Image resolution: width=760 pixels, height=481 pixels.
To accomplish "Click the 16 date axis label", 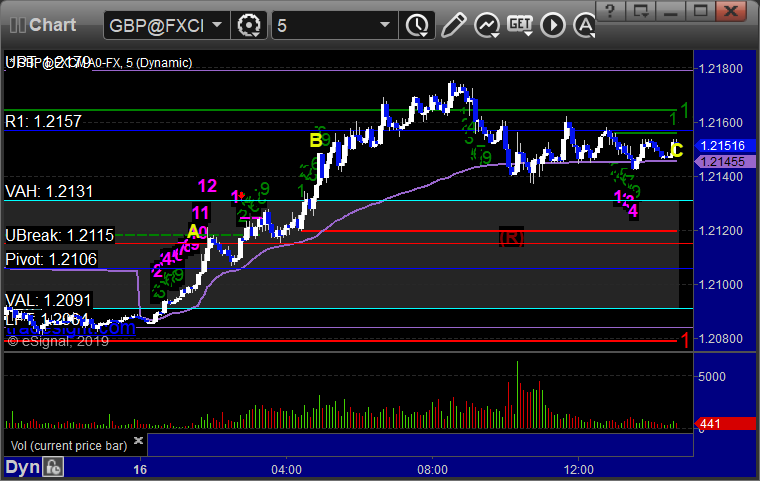I will (140, 470).
